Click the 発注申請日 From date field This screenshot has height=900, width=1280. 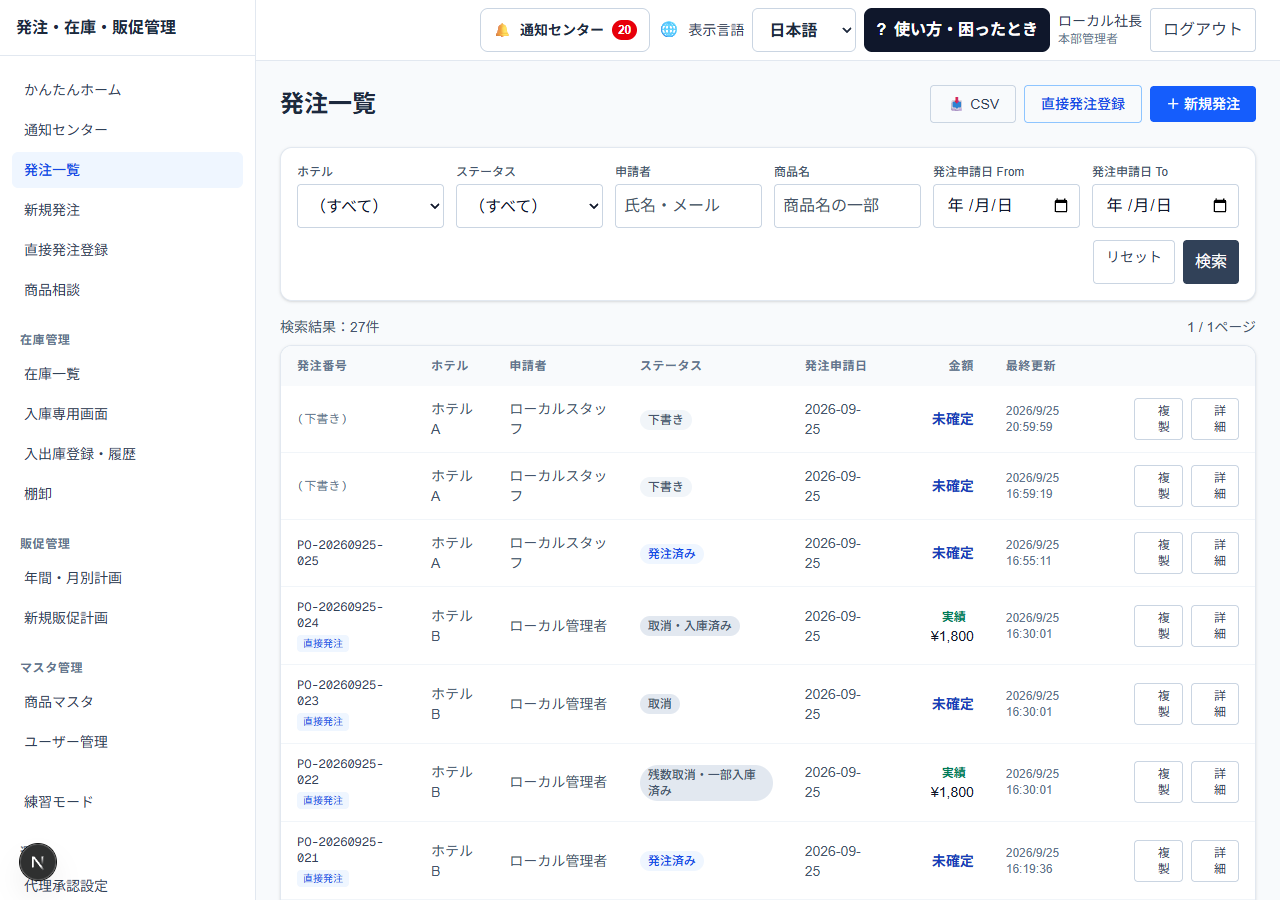click(1006, 206)
